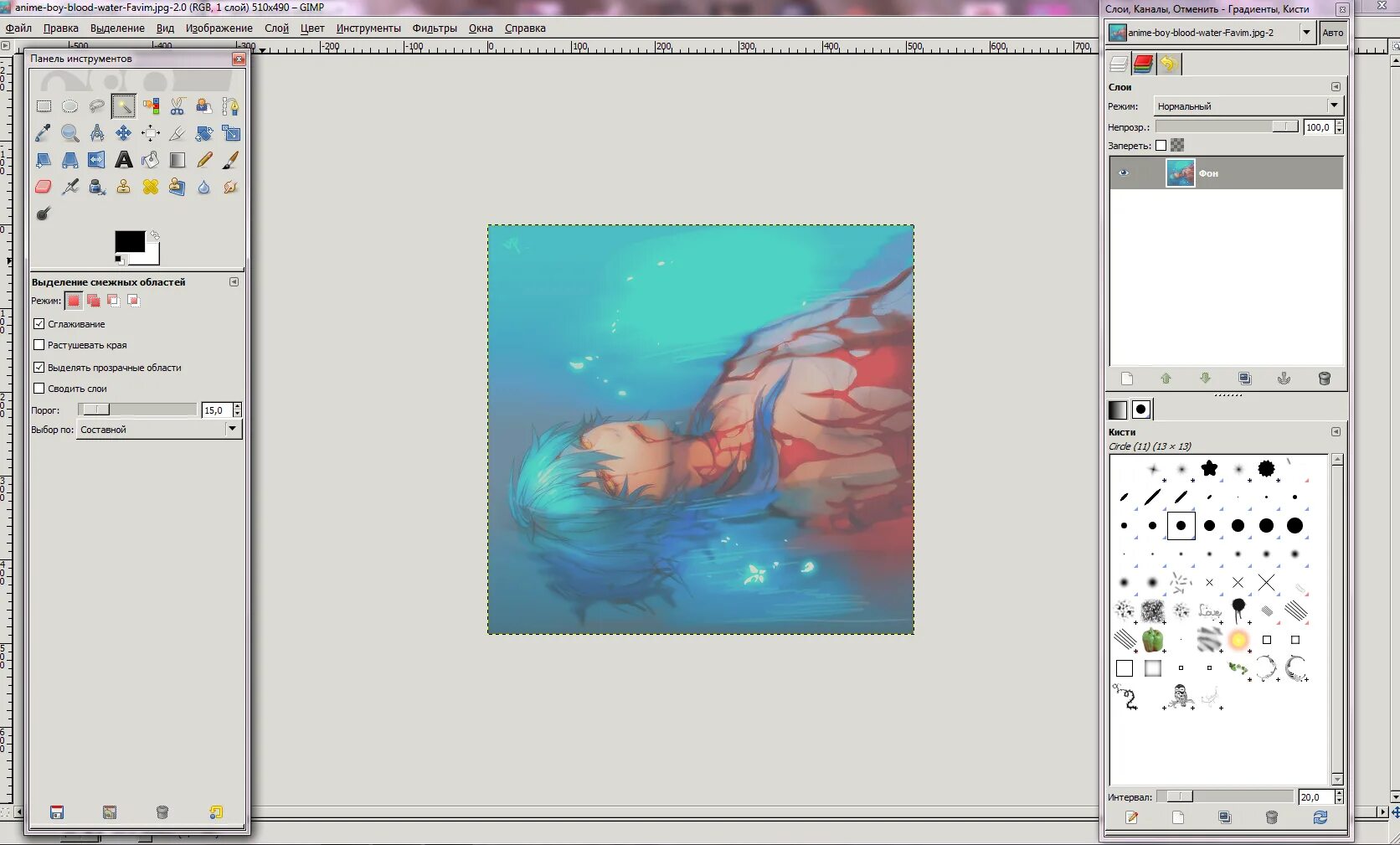Select the Ellipse Select tool
The image size is (1400, 845).
[x=70, y=106]
